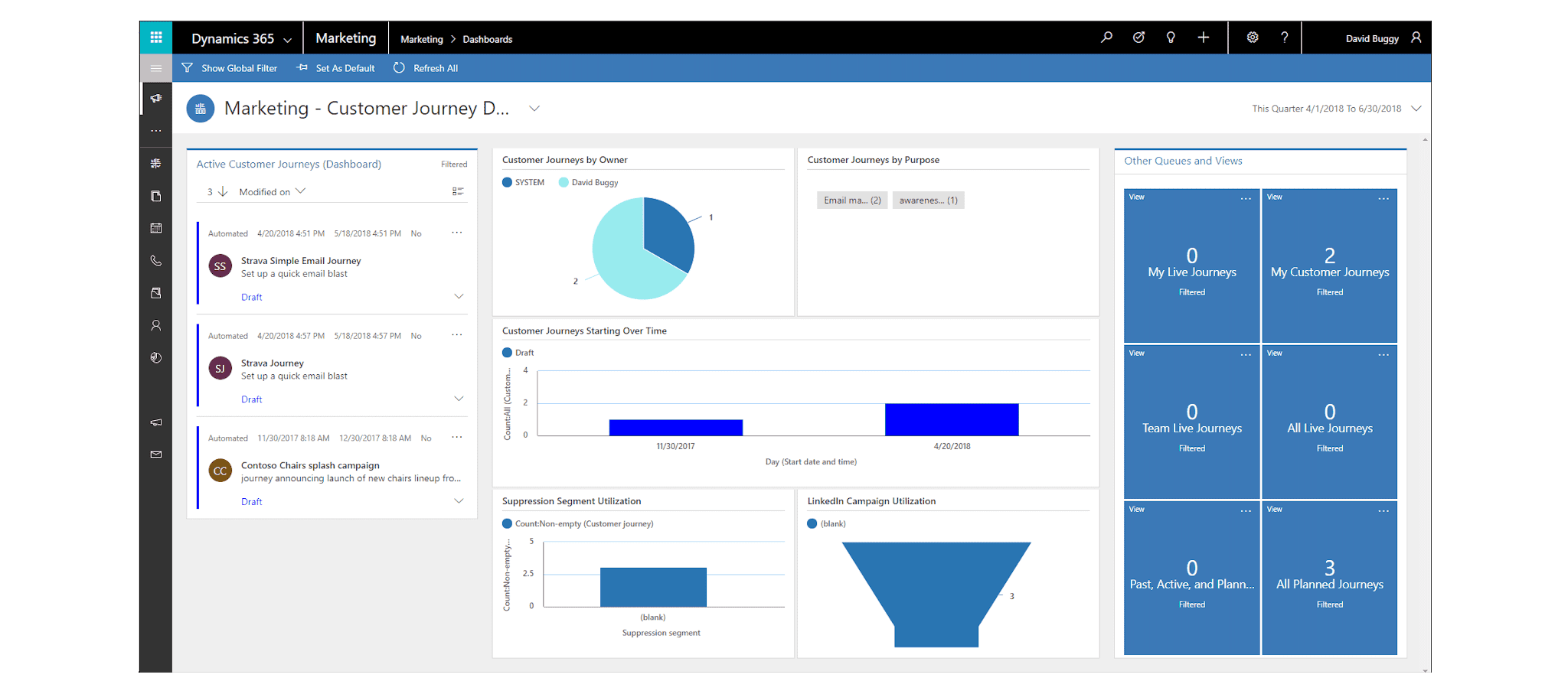Screen dimensions: 1568x694
Task: Click the 4/20/2018 bar in chart
Action: [x=952, y=419]
